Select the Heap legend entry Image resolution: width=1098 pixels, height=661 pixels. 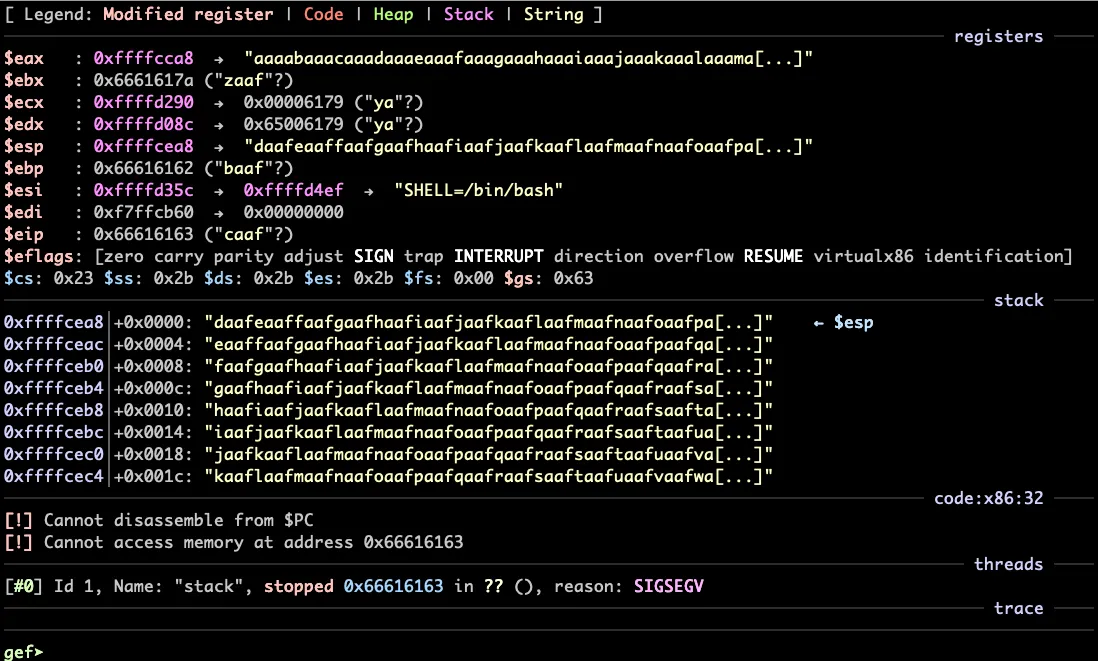[392, 14]
